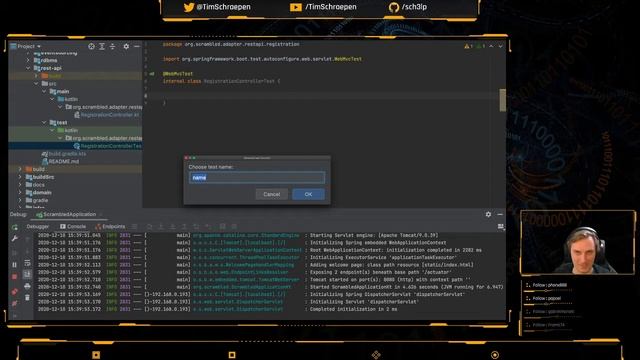Open Project panel settings gear

126,47
